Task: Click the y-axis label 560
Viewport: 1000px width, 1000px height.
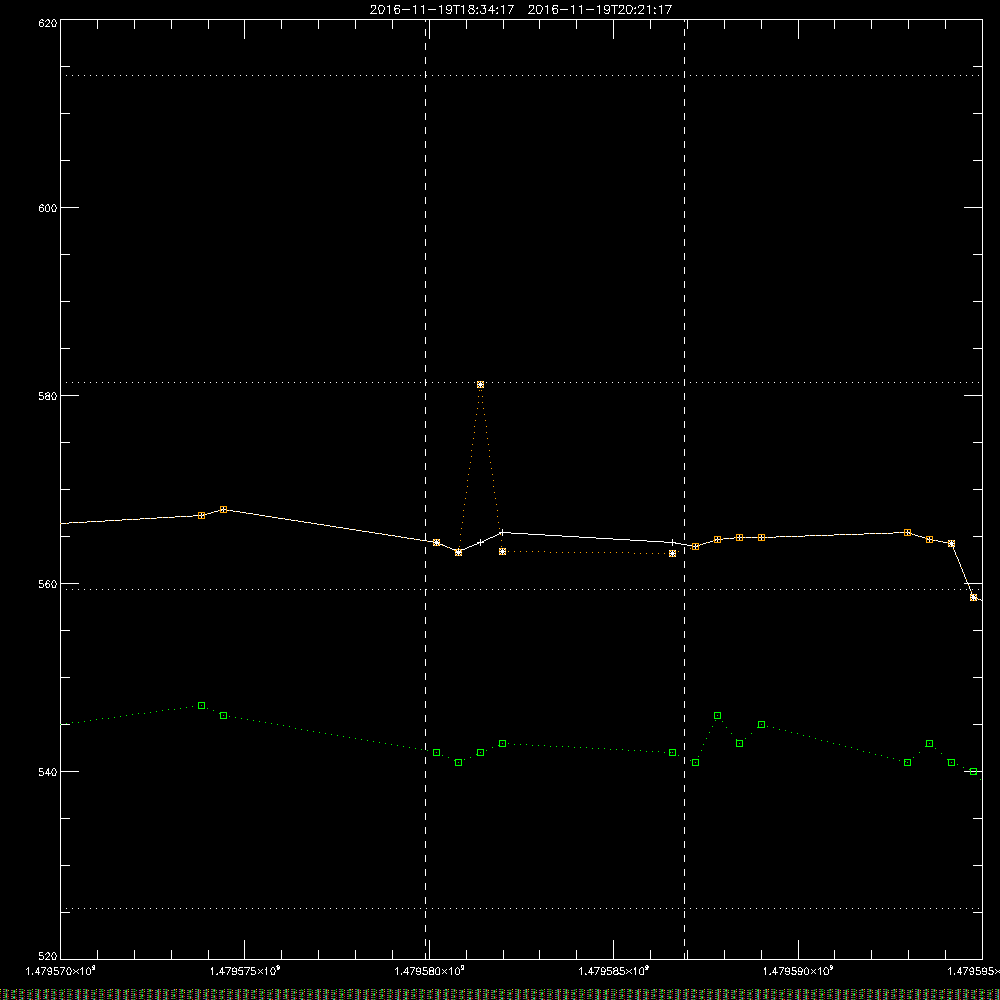Action: (48, 584)
